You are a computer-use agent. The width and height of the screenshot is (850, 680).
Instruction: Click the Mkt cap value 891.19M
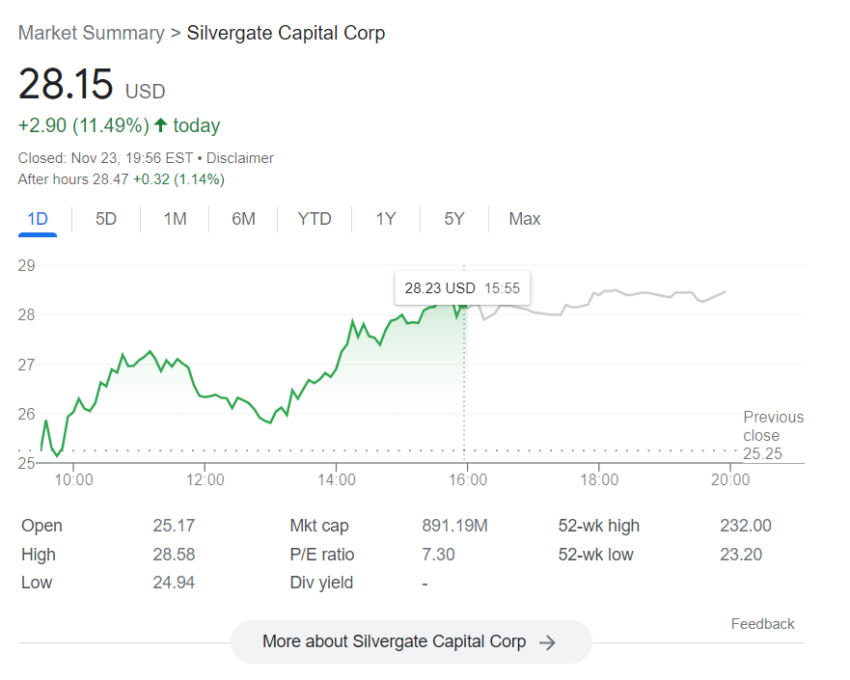tap(454, 526)
